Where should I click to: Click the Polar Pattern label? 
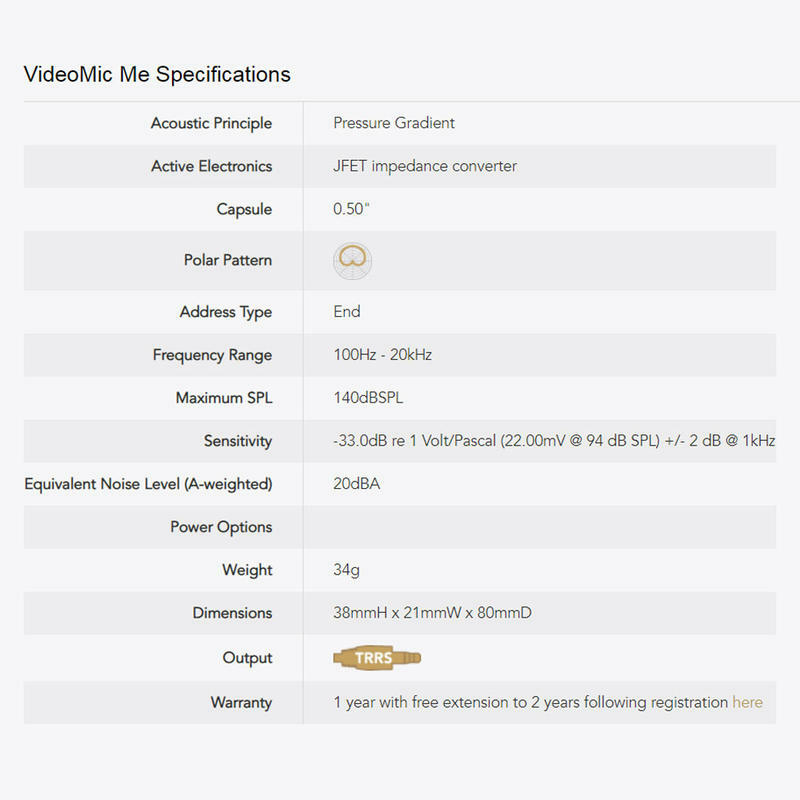(x=227, y=260)
